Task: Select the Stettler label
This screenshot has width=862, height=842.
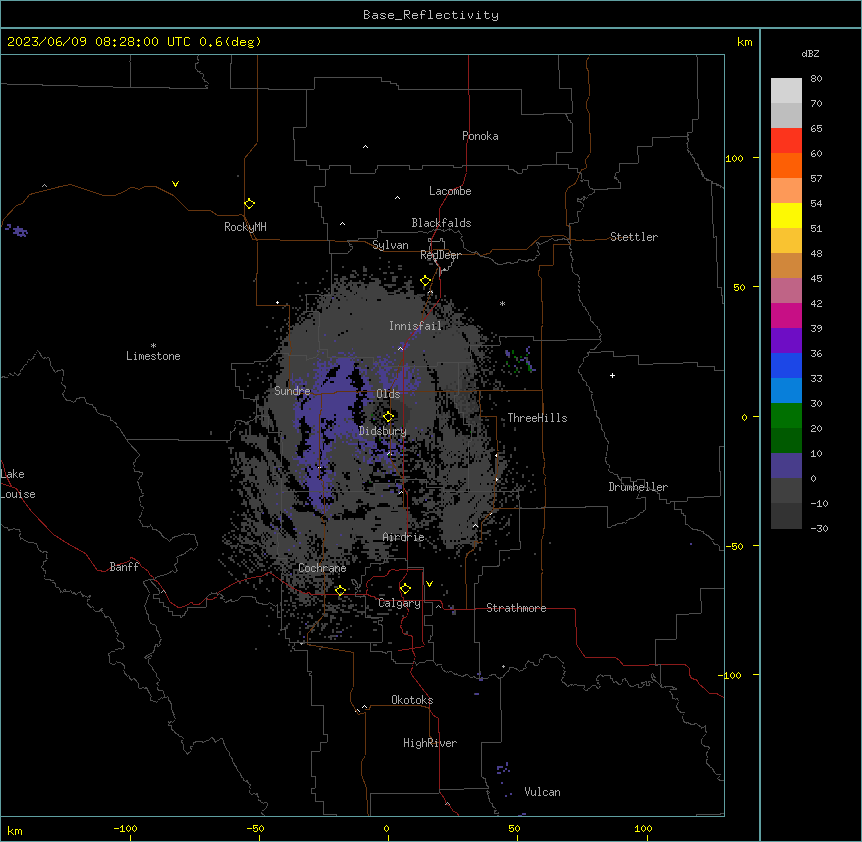Action: [634, 237]
